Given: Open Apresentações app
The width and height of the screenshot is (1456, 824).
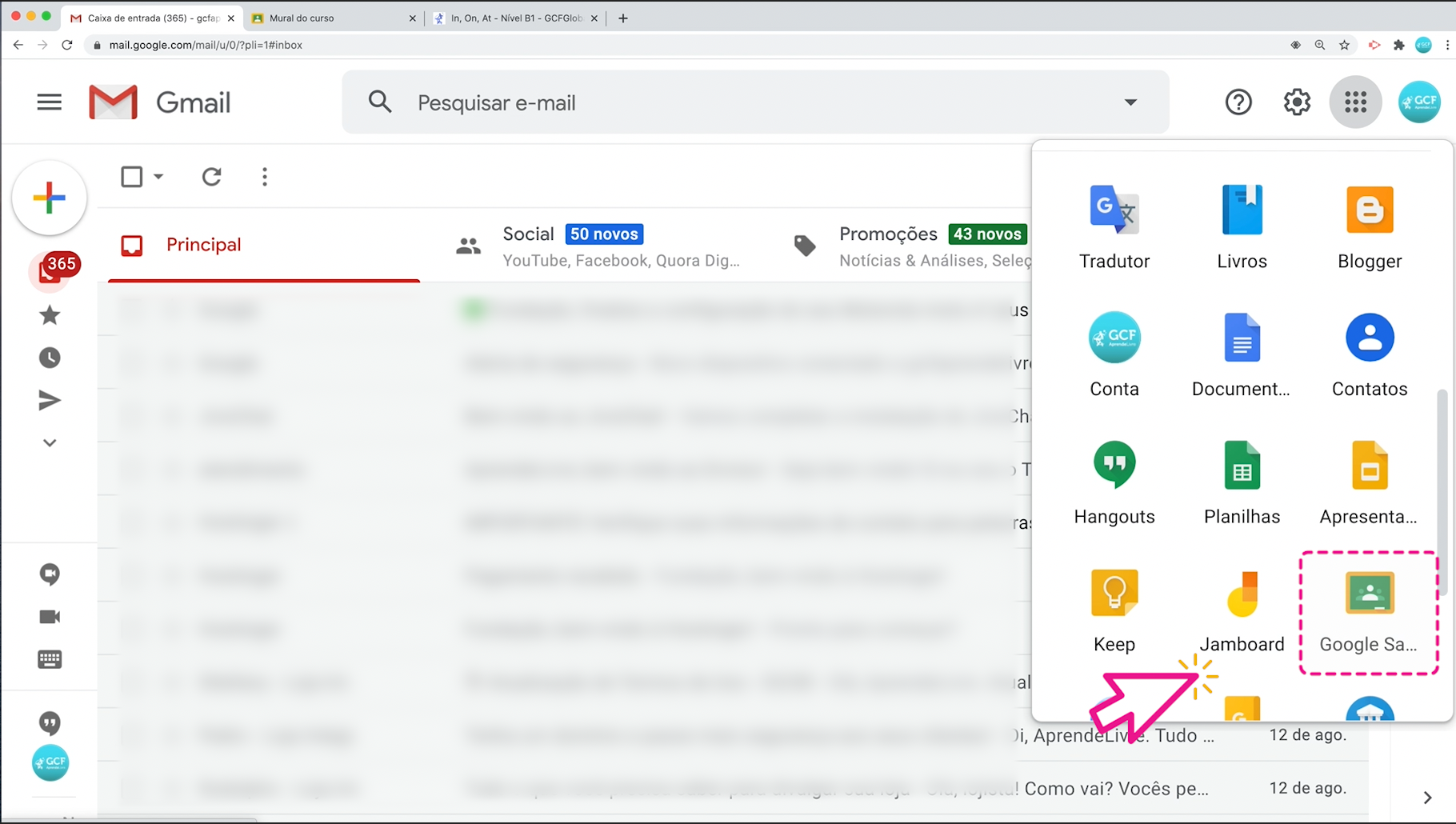Looking at the screenshot, I should [x=1370, y=483].
